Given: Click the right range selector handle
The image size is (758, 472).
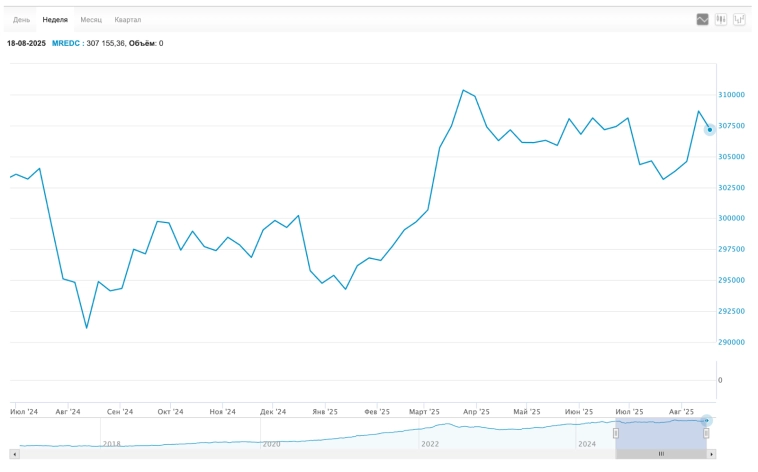Looking at the screenshot, I should tap(706, 433).
